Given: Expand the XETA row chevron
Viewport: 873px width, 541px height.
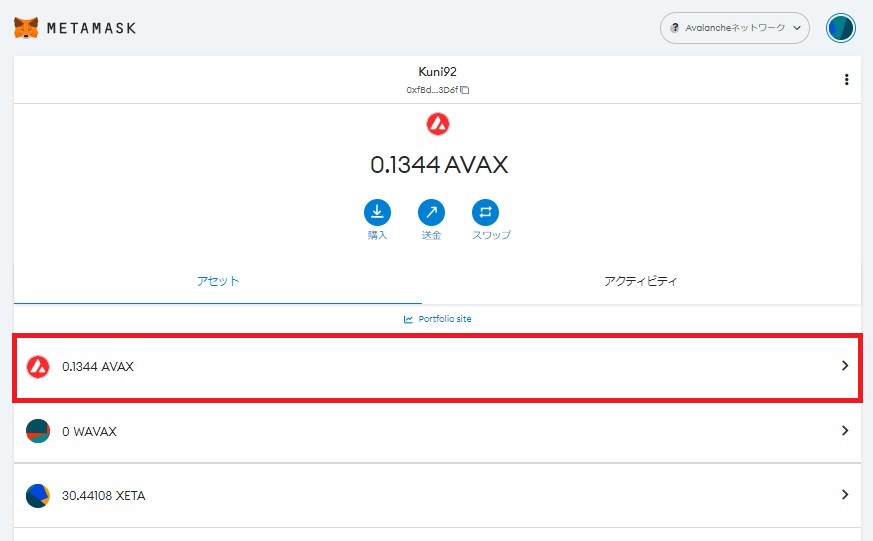Looking at the screenshot, I should pos(845,494).
